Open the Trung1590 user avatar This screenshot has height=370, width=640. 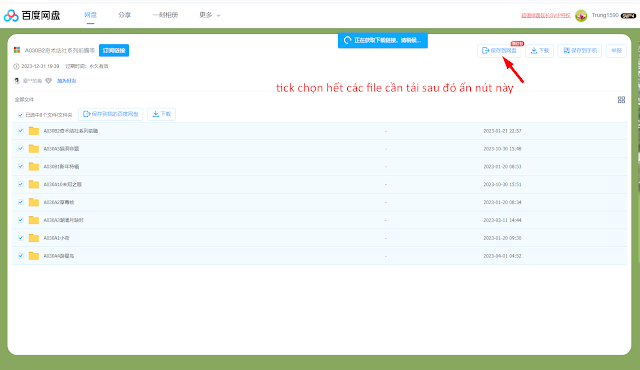tap(581, 16)
